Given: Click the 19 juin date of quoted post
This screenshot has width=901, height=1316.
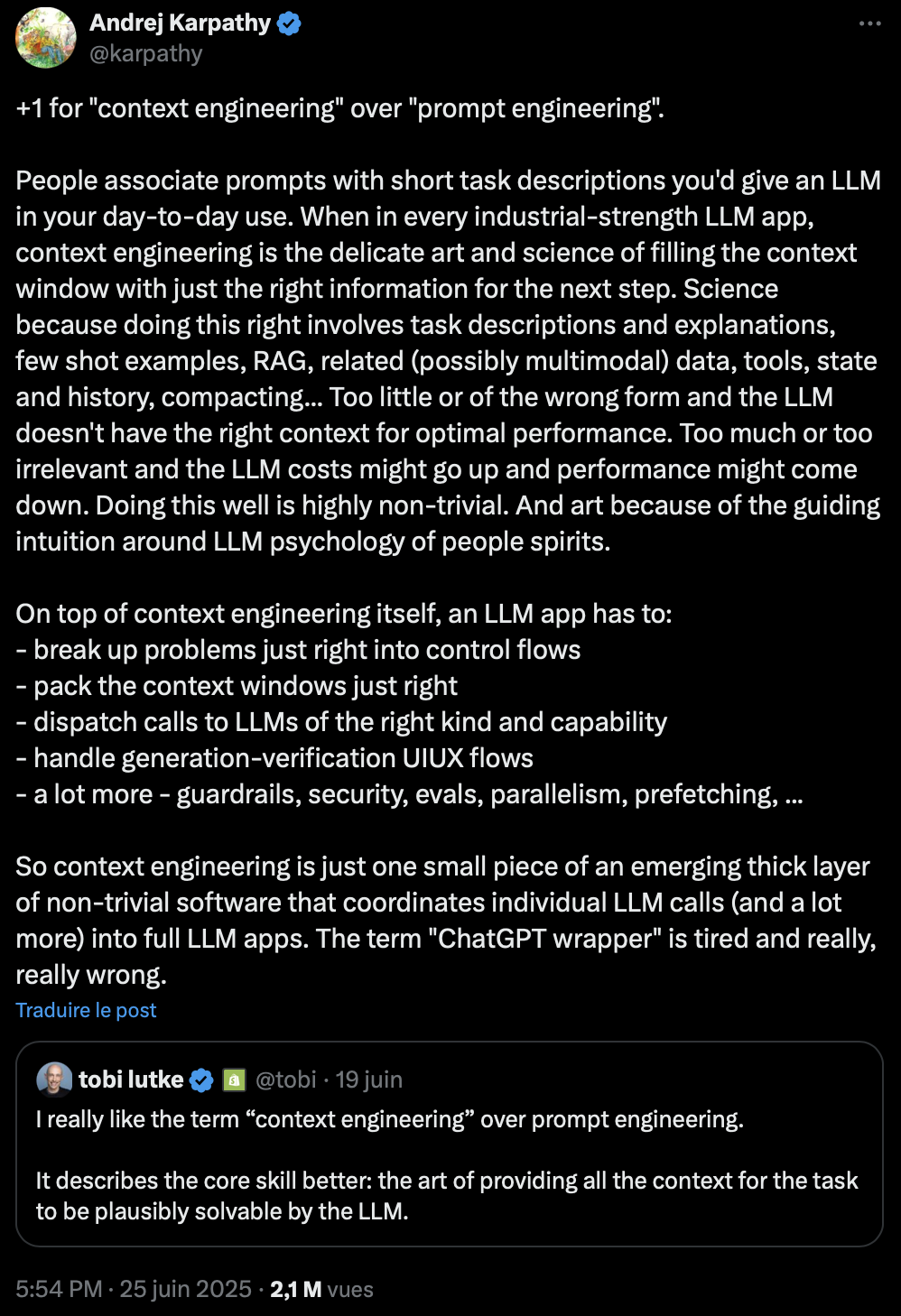Looking at the screenshot, I should click(x=369, y=1080).
